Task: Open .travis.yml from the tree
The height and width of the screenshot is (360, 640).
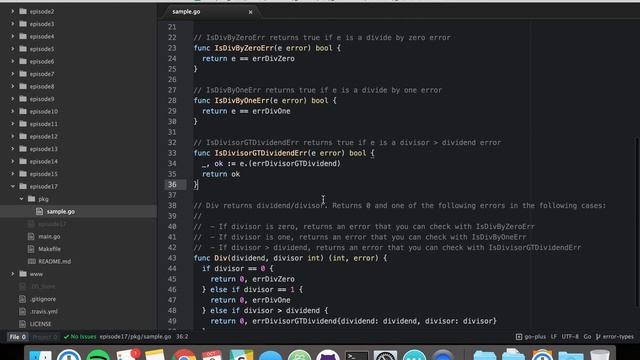Action: (x=44, y=311)
